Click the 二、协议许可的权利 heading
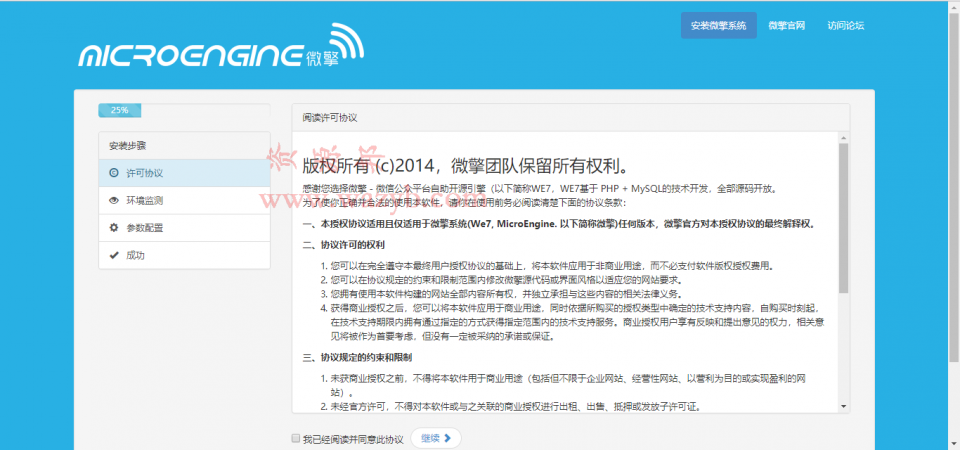The height and width of the screenshot is (450, 960). point(343,245)
